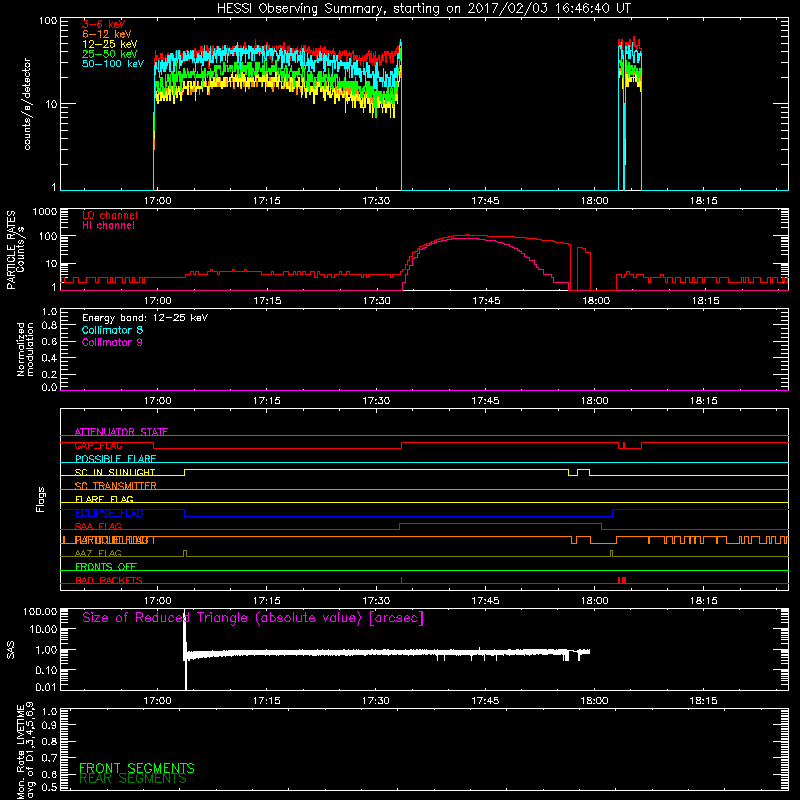This screenshot has height=800, width=800.
Task: Select the Collimator 8 legend entry
Action: [x=112, y=330]
